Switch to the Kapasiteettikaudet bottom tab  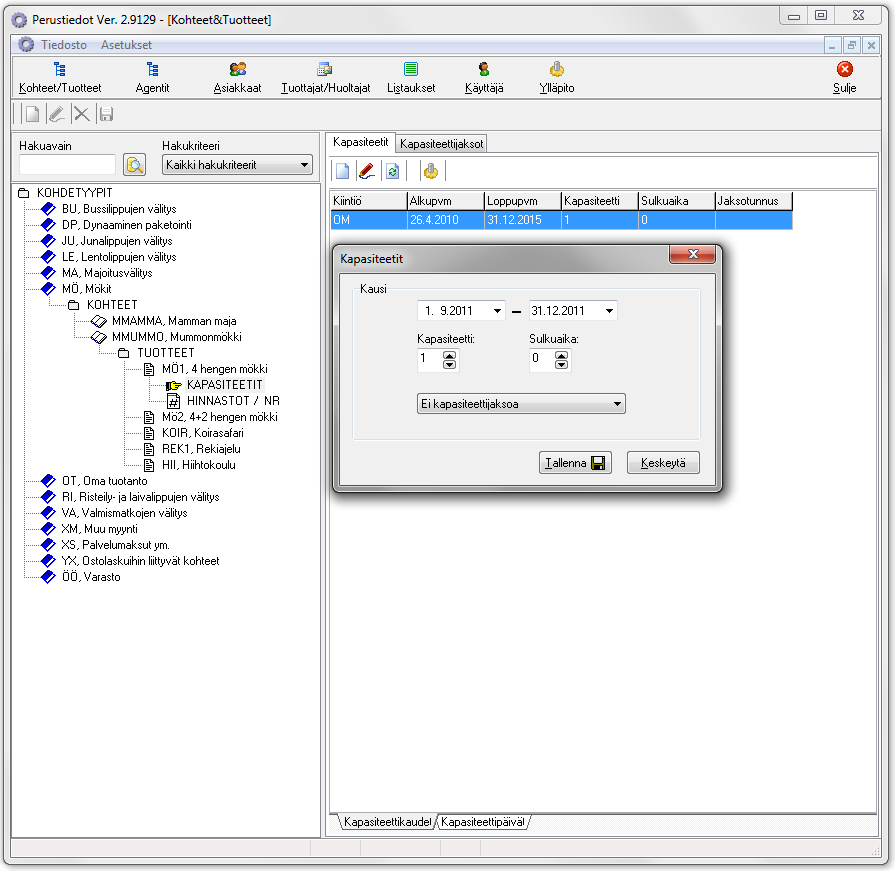click(x=388, y=822)
